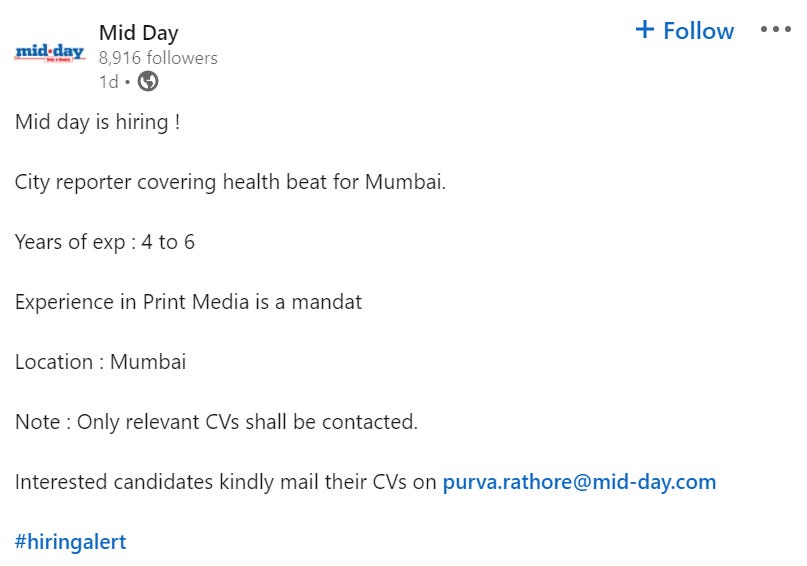The image size is (807, 566).
Task: Click the 'Only relevant CVs shall be contacted' note
Action: [216, 422]
